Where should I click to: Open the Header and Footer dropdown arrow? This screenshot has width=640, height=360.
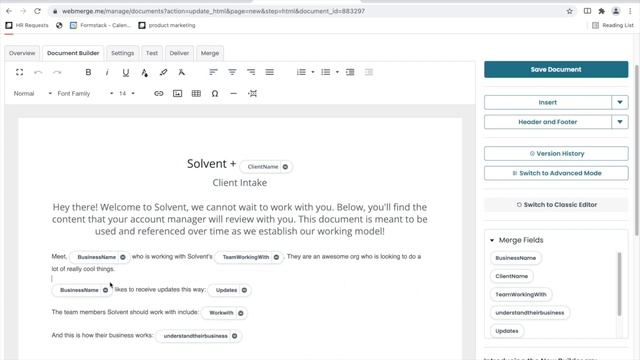(x=620, y=122)
